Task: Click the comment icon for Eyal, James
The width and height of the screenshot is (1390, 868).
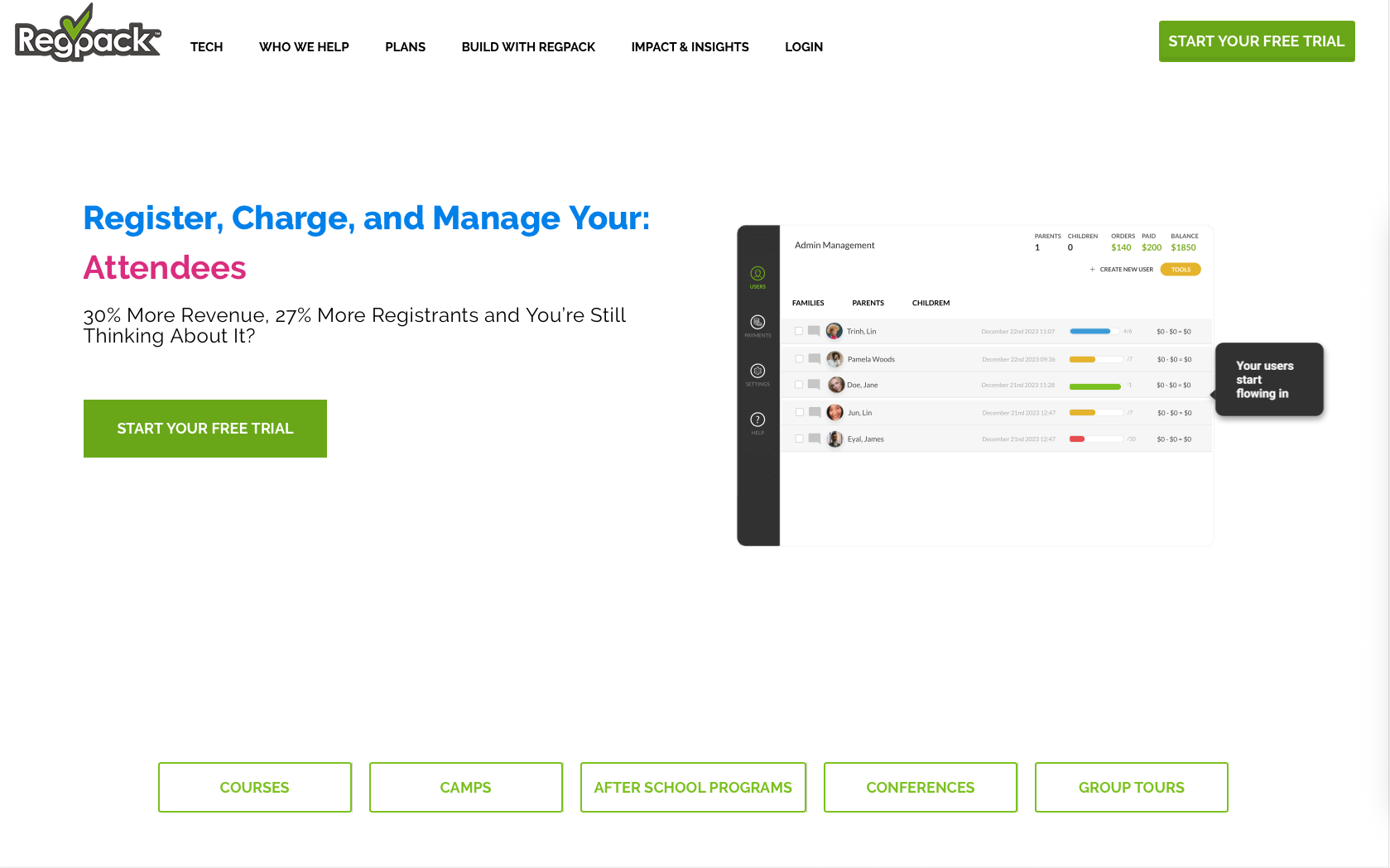Action: pos(815,439)
